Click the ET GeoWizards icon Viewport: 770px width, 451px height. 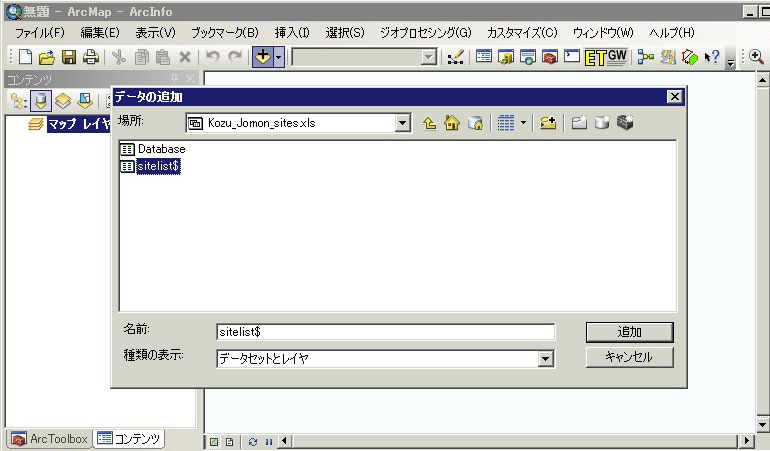606,57
